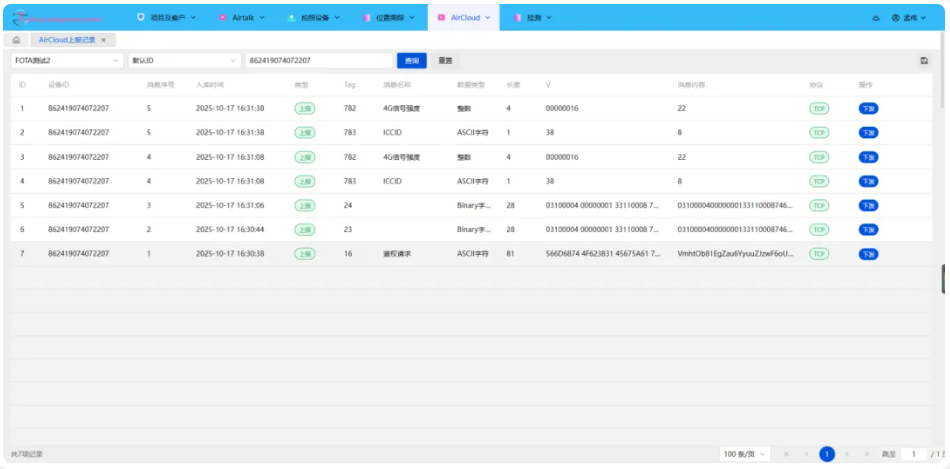The image size is (950, 469).
Task: Click the 重置 reset button
Action: [x=446, y=61]
